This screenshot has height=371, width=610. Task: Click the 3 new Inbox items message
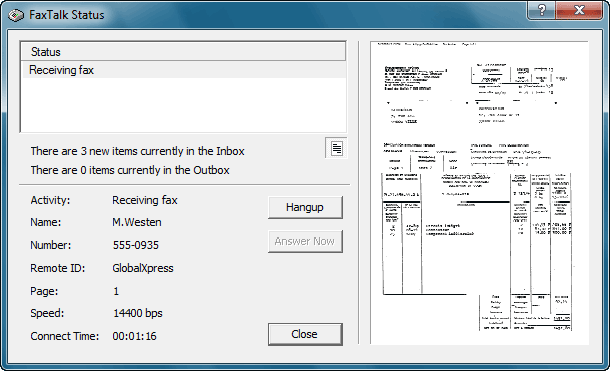click(x=137, y=151)
